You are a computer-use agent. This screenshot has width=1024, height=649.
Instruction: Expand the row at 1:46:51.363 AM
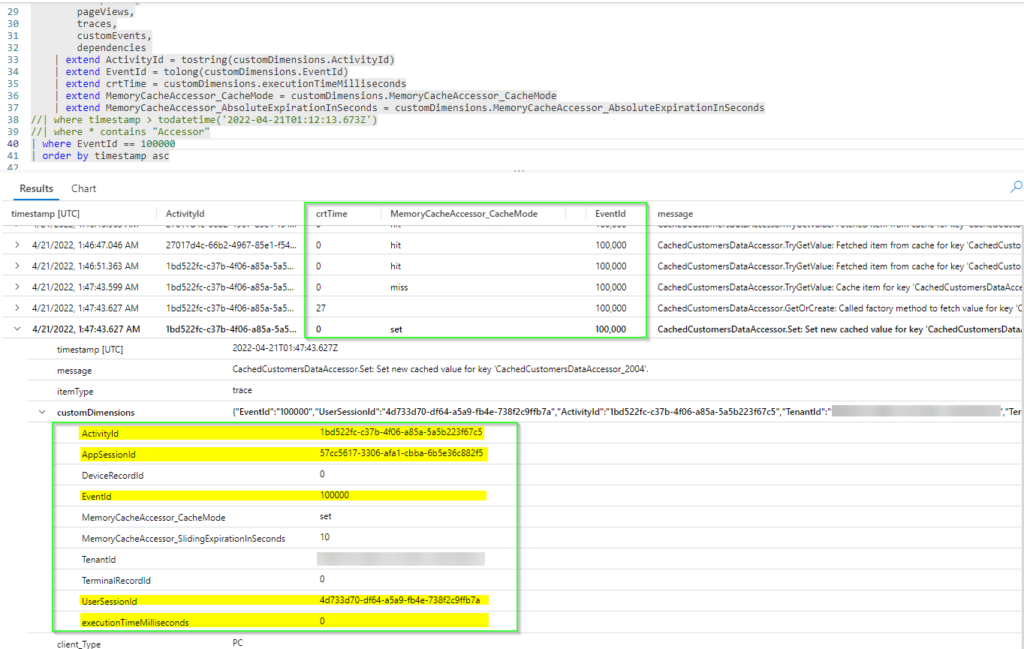pos(17,266)
